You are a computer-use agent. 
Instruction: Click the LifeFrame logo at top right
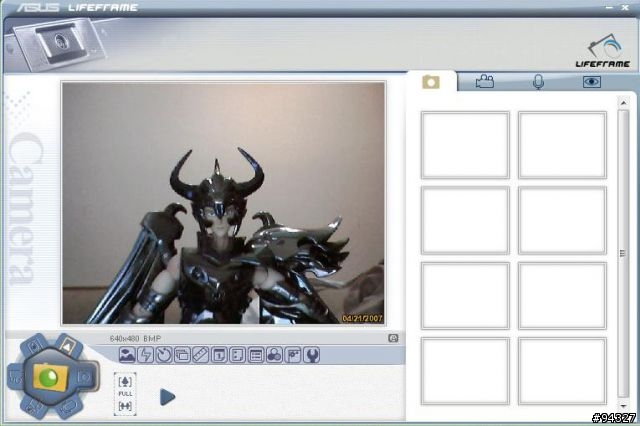pos(603,51)
